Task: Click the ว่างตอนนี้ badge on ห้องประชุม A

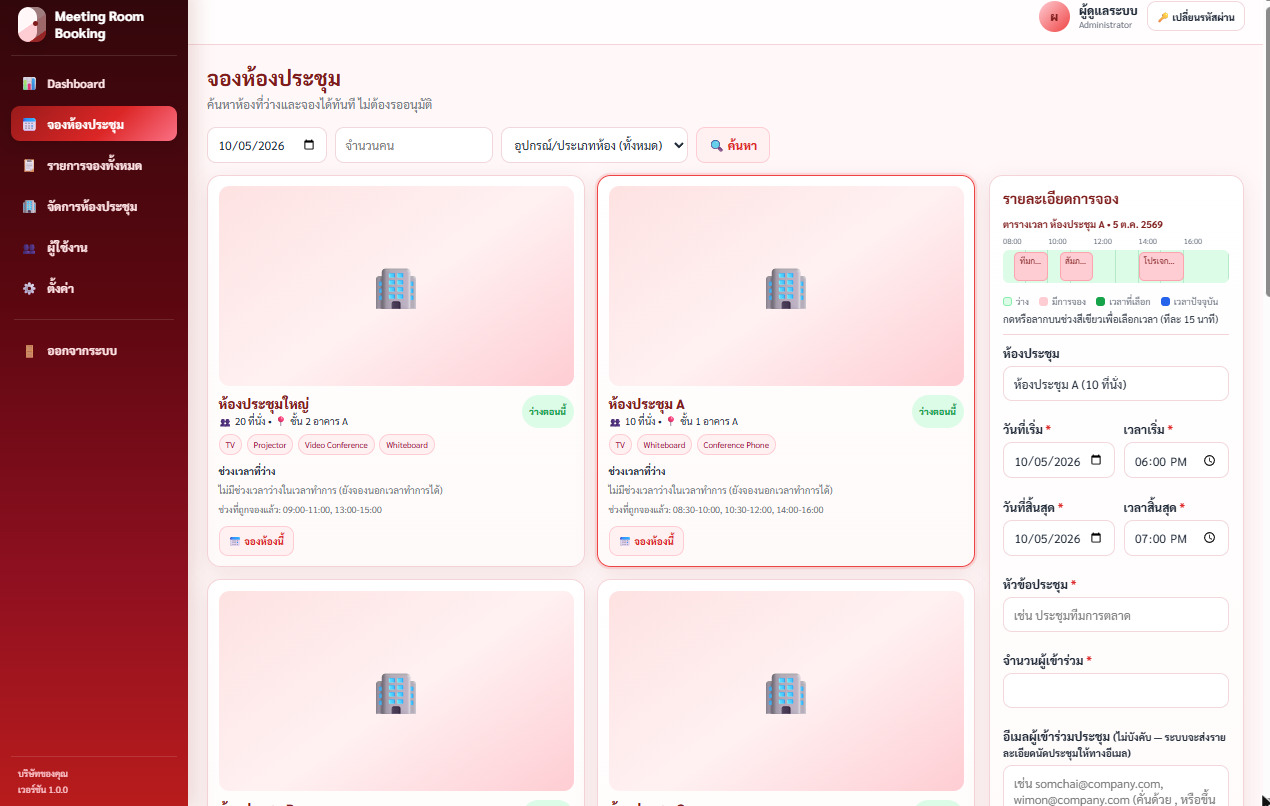Action: (x=938, y=412)
